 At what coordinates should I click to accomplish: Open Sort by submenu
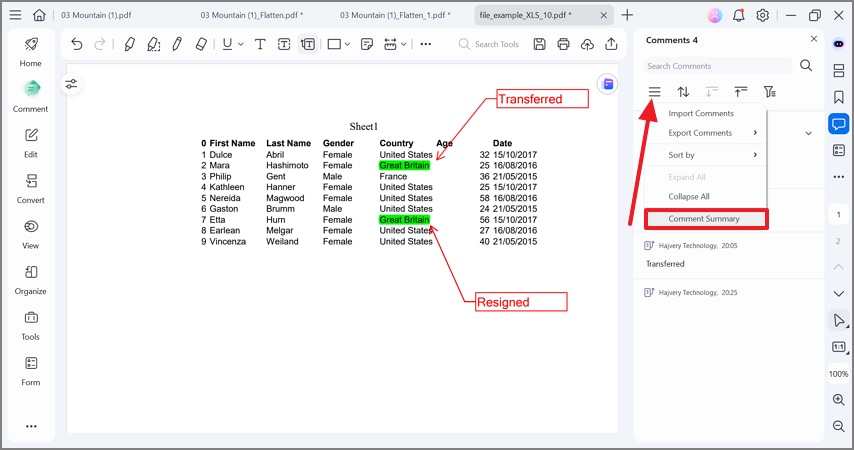[x=706, y=155]
